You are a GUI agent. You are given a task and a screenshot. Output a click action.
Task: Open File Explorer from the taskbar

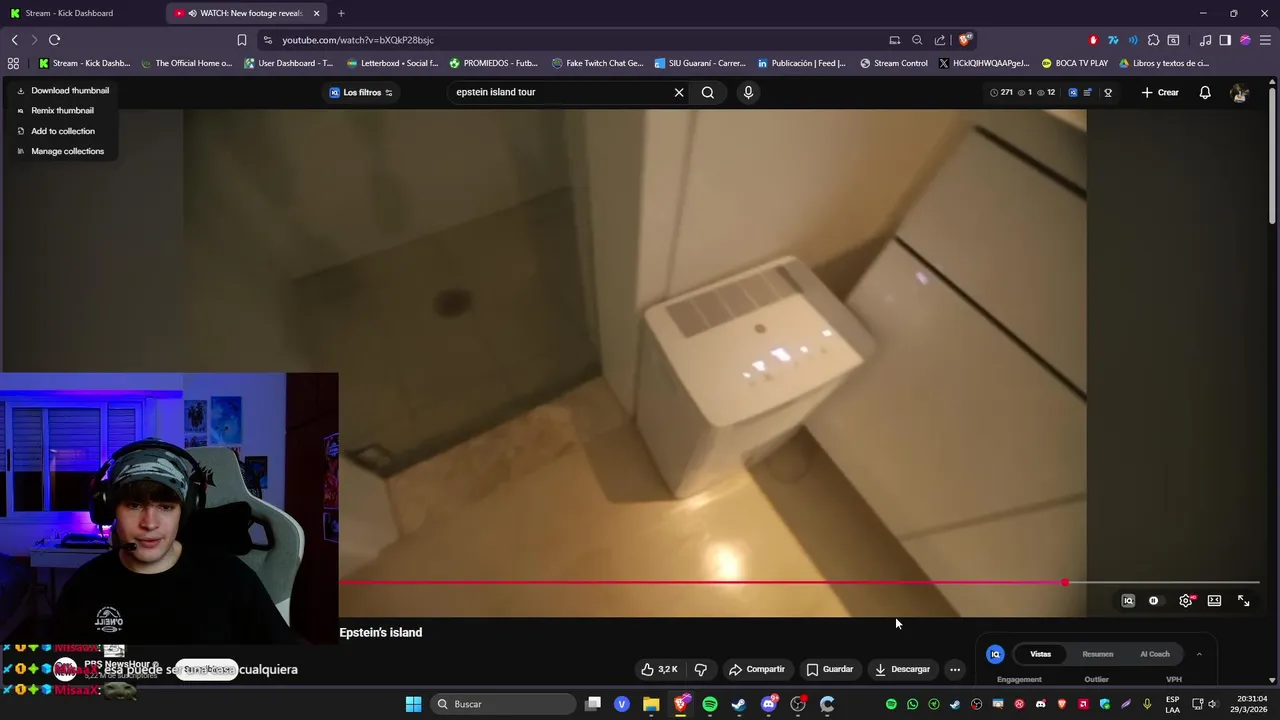651,704
